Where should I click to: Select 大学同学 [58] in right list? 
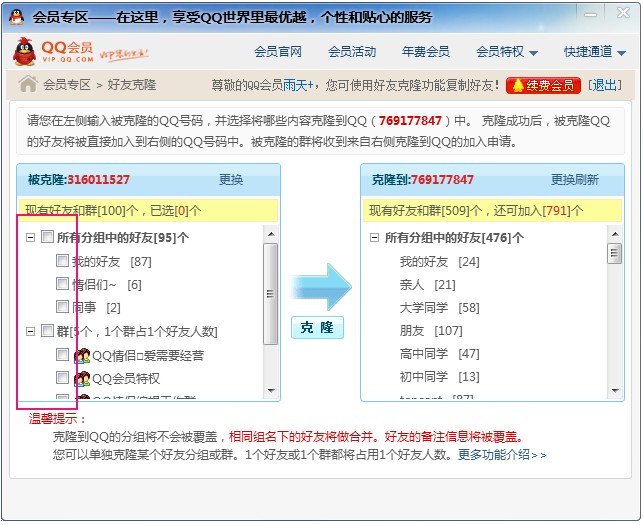point(440,308)
